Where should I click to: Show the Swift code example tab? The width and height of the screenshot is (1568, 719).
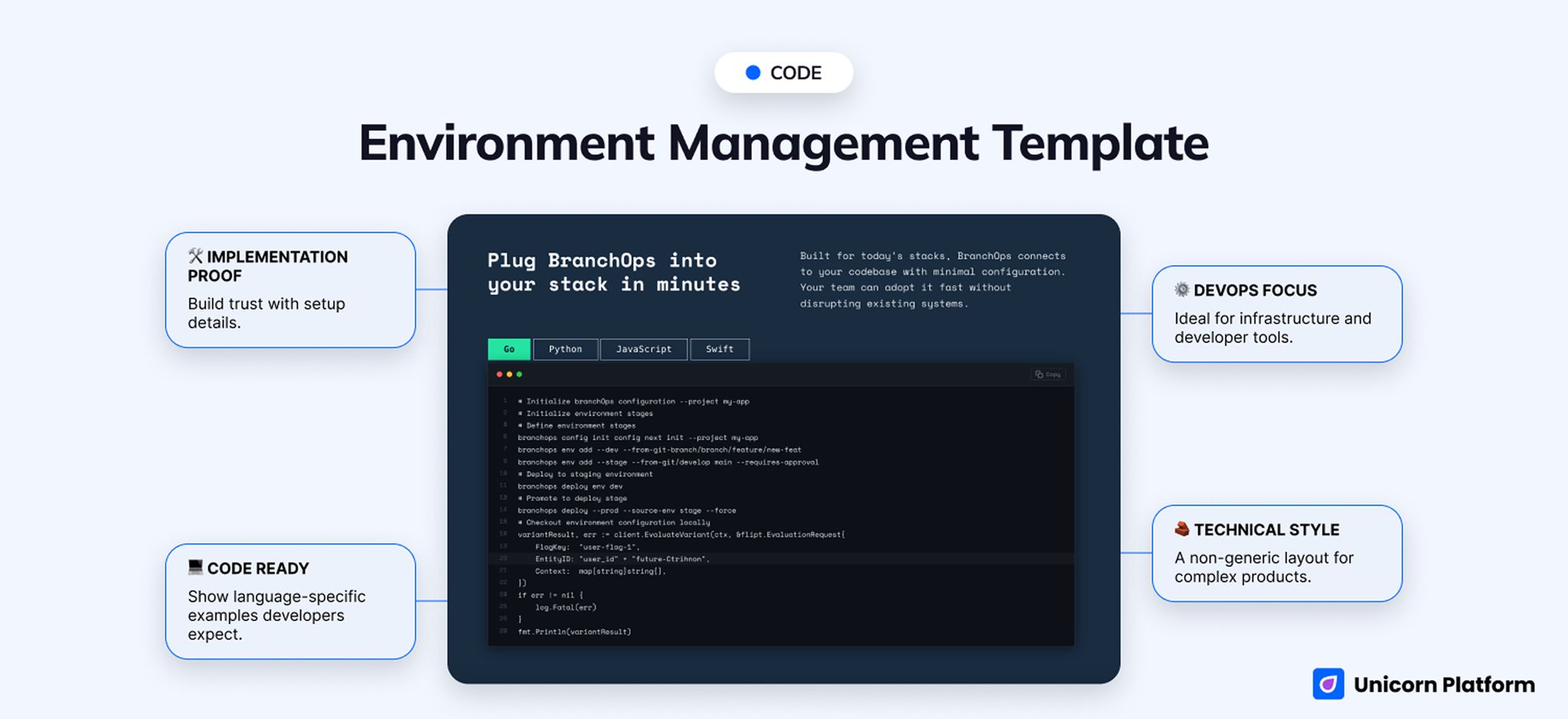720,349
